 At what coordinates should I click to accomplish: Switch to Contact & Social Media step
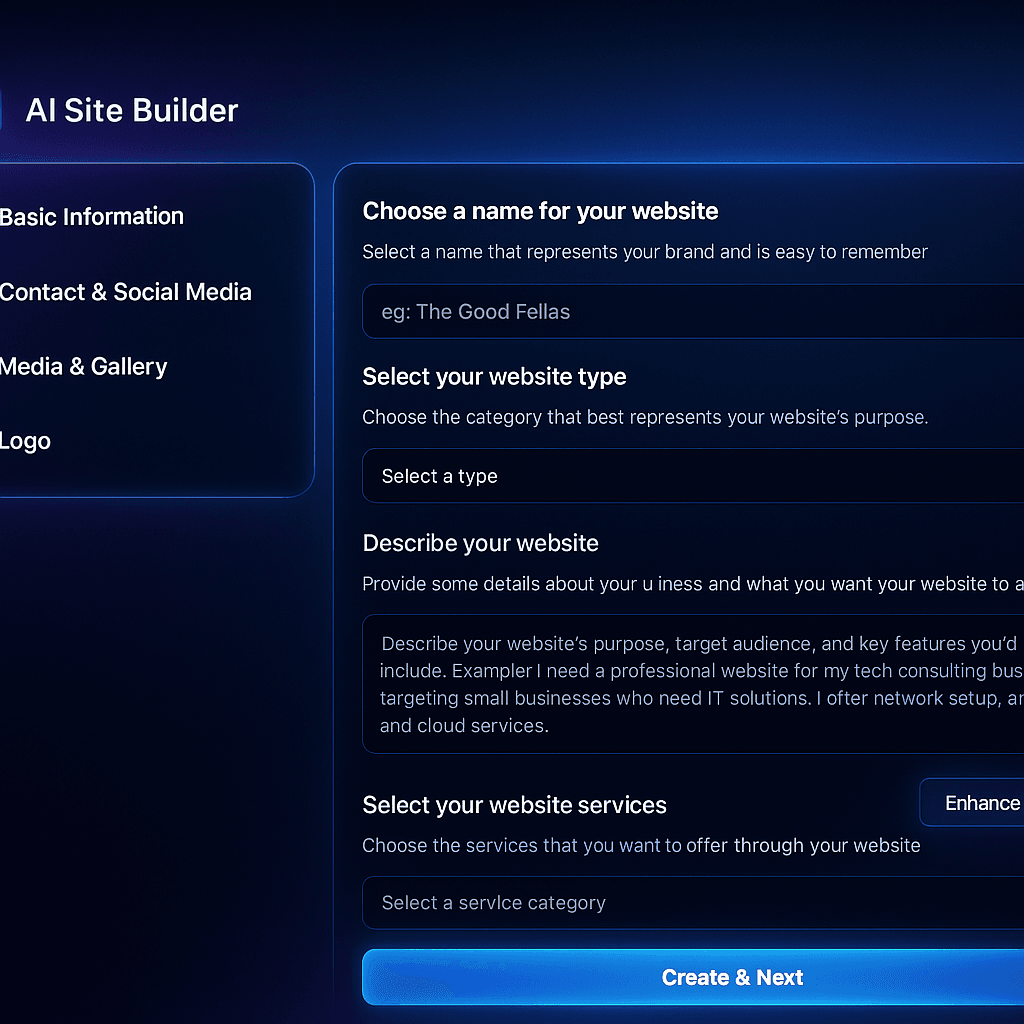[x=125, y=292]
